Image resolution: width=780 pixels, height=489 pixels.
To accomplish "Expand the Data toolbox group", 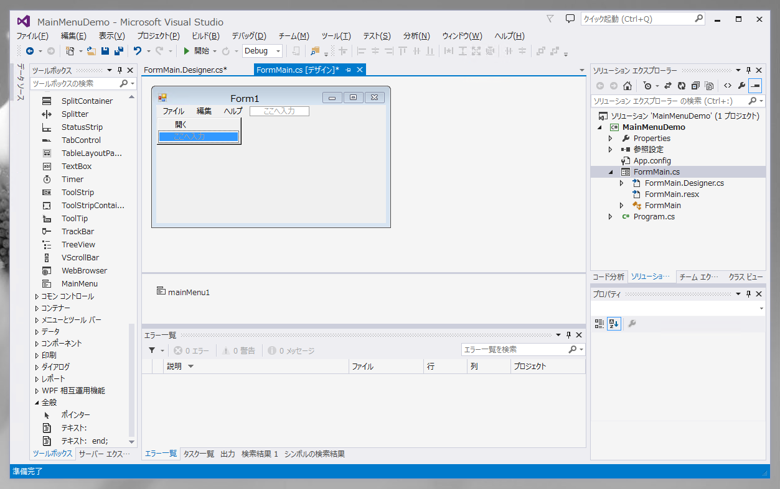I will click(37, 331).
